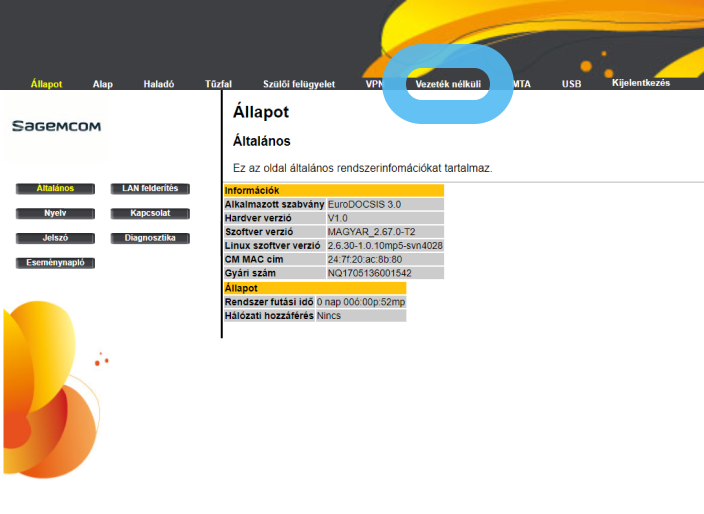Open the Eseménynapló log page
704x514 pixels.
[55, 263]
